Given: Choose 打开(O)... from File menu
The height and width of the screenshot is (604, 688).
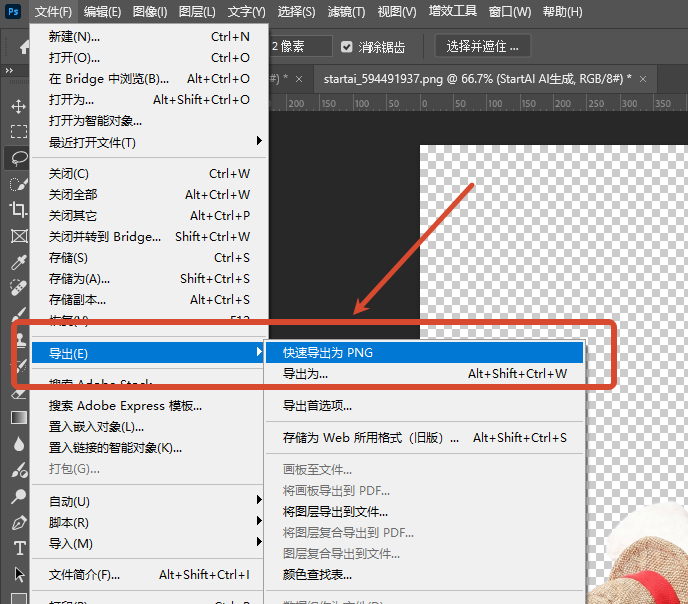Looking at the screenshot, I should (149, 57).
